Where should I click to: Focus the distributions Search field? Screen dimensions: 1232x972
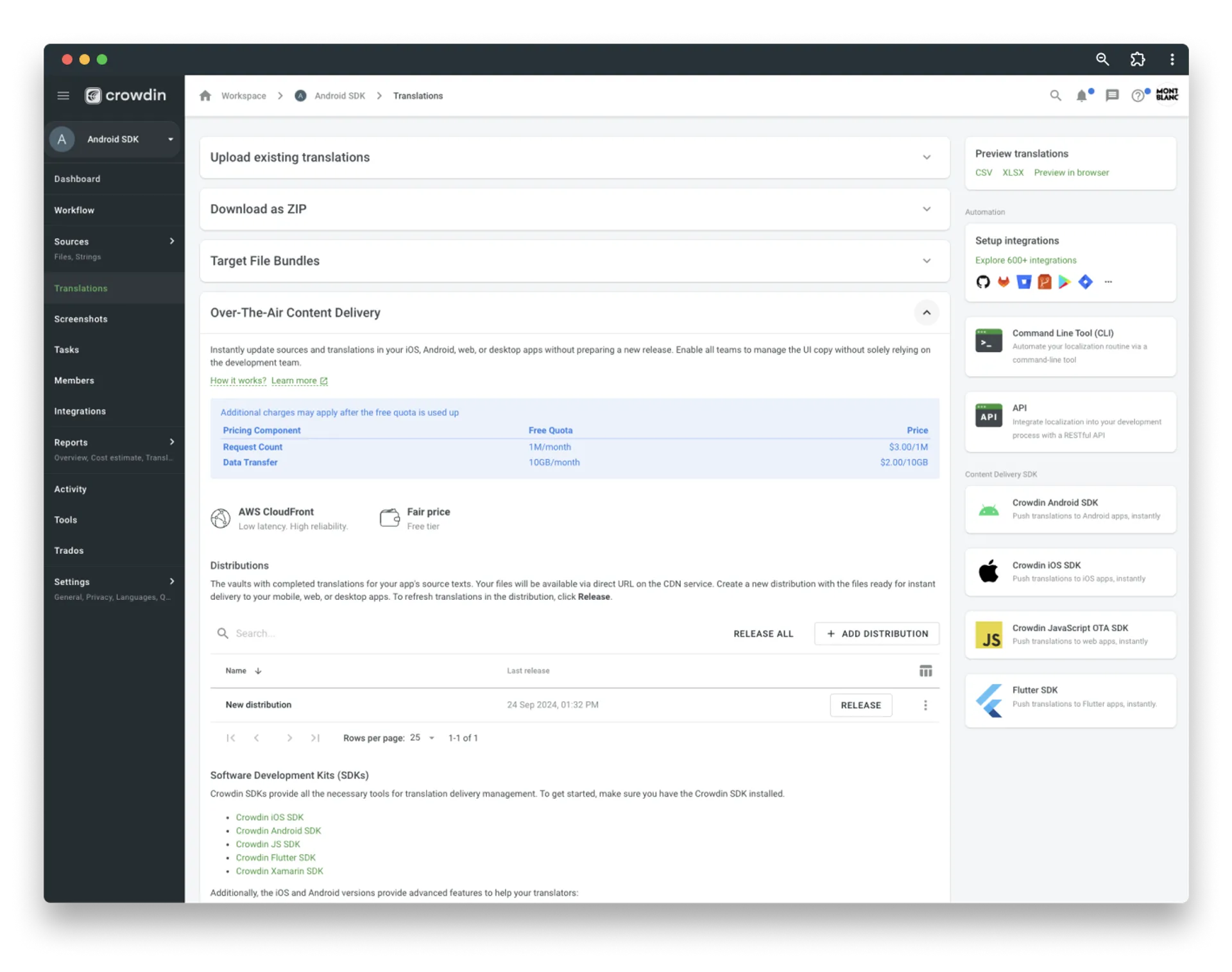[x=468, y=633]
